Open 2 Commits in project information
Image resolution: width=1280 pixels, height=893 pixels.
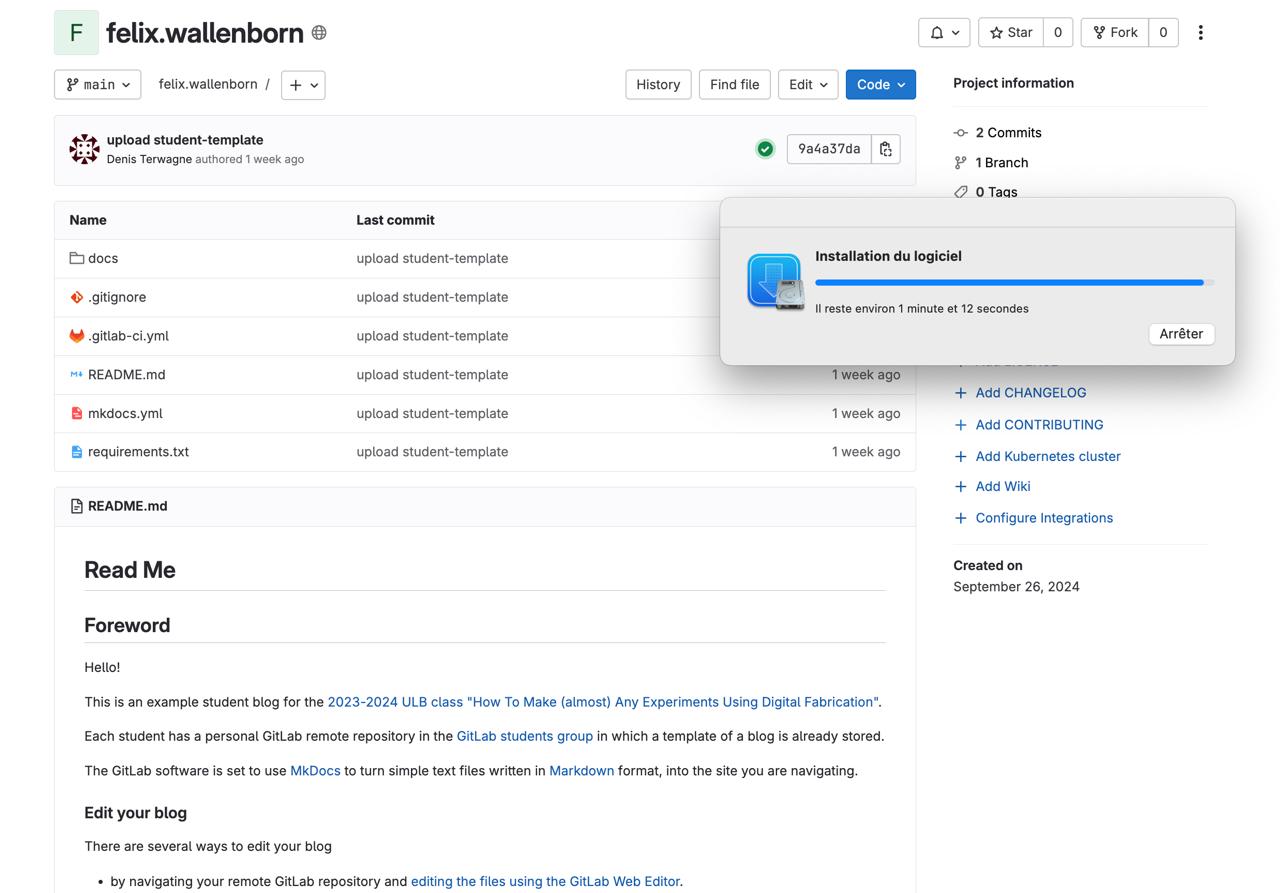[1008, 132]
